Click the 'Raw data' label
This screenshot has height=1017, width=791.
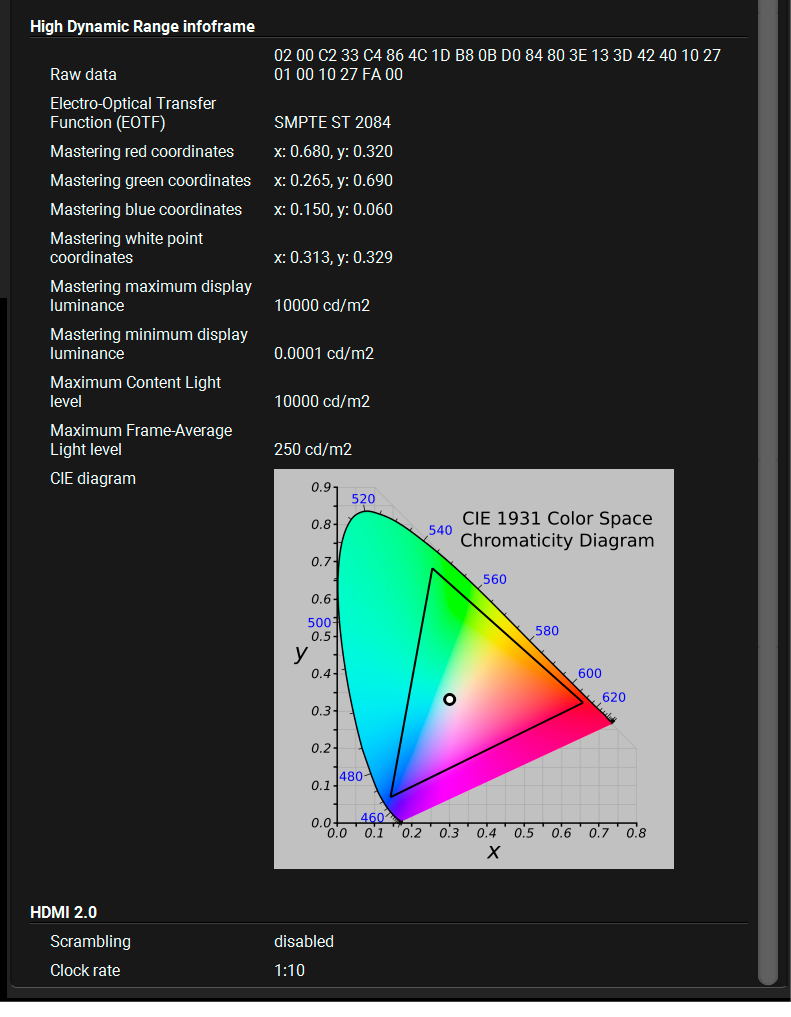coord(83,75)
